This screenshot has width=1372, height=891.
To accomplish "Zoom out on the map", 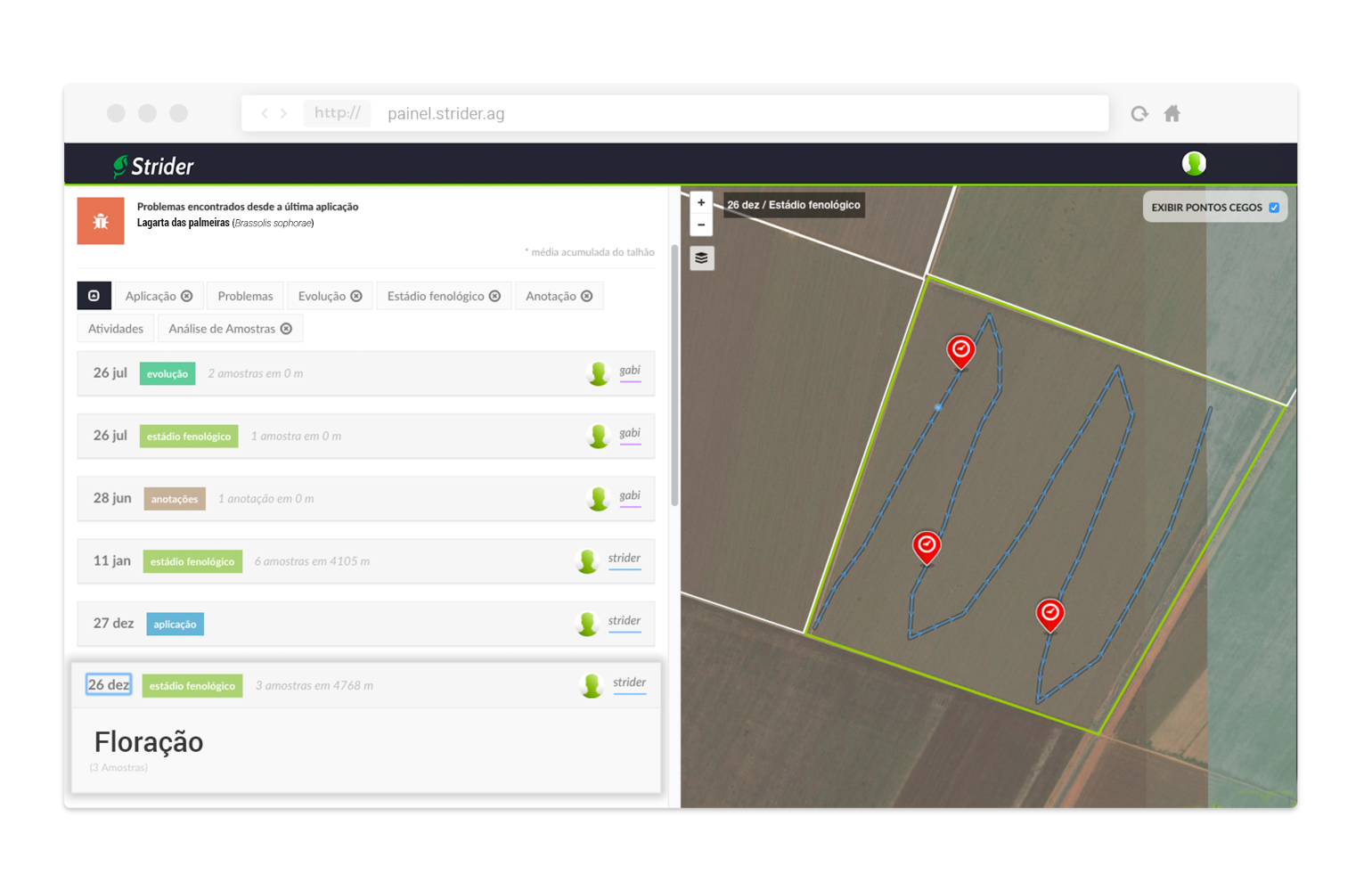I will coord(701,225).
